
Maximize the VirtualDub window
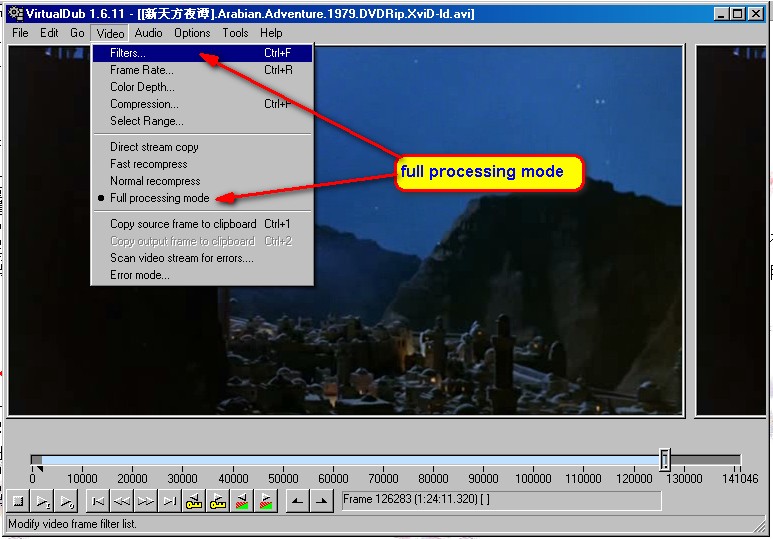(x=738, y=14)
